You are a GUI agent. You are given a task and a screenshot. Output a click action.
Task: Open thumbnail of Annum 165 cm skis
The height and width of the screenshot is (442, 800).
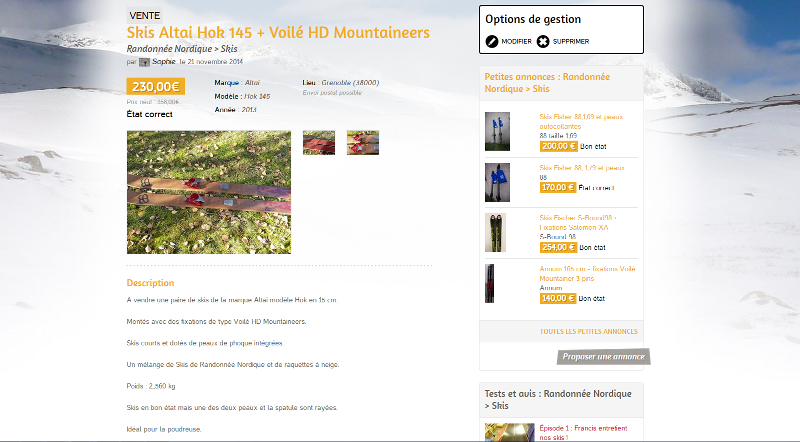coord(490,283)
